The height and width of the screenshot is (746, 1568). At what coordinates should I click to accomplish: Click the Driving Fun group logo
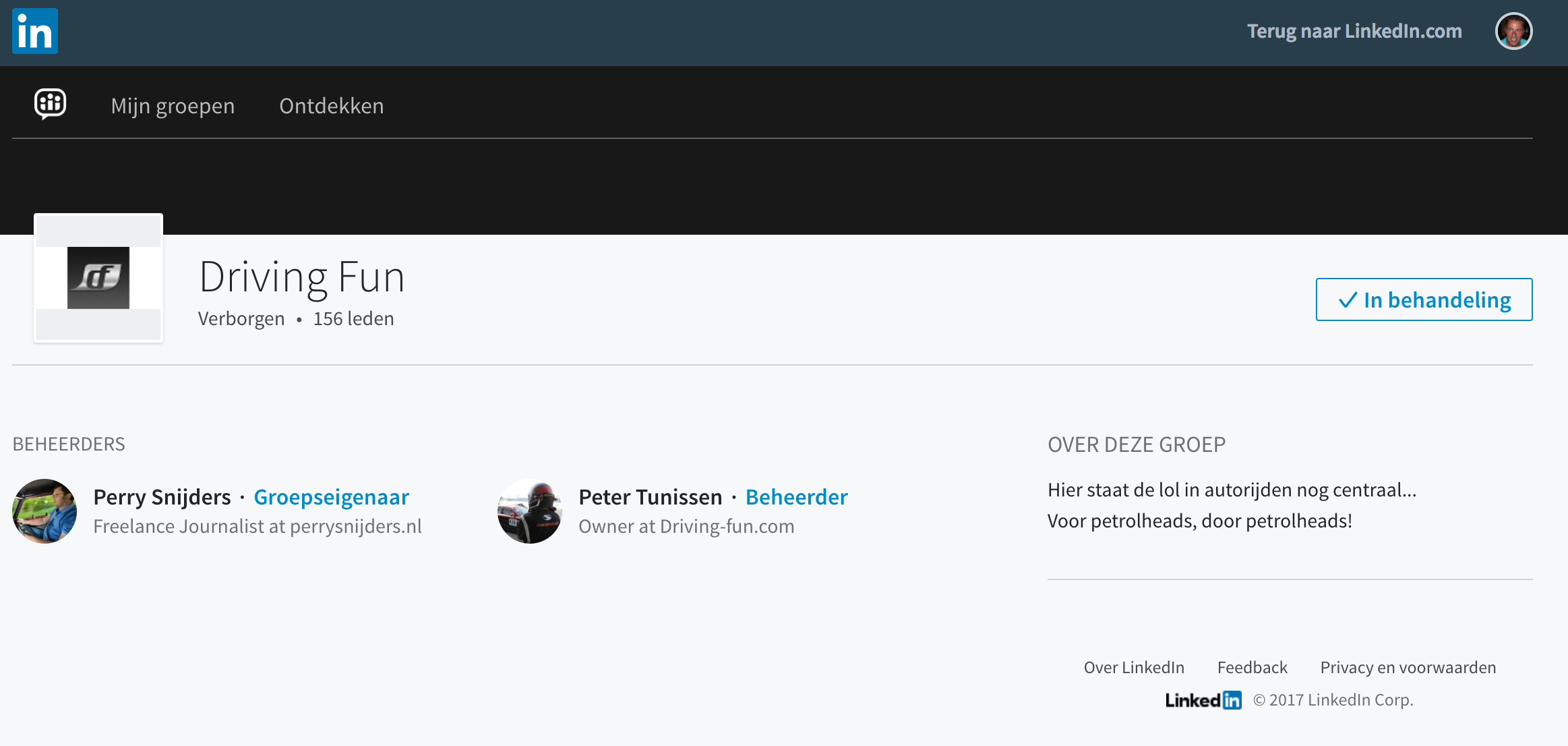98,278
